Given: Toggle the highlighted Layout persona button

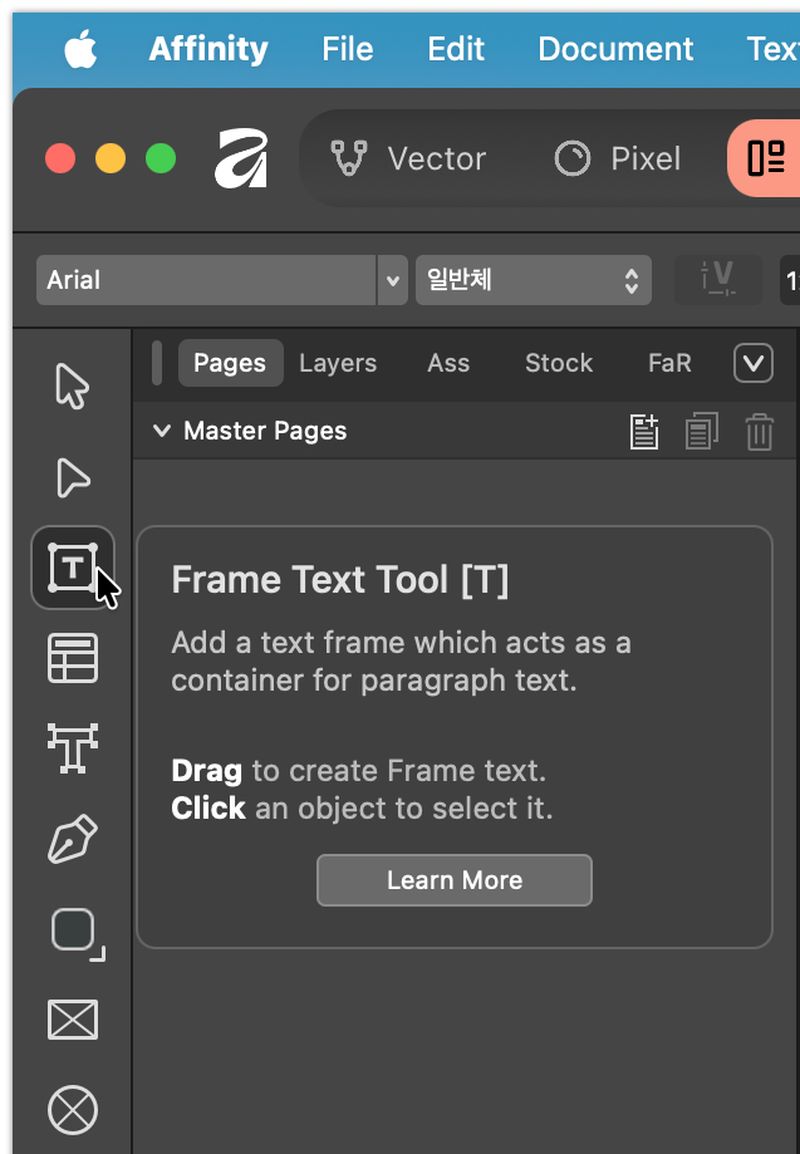Looking at the screenshot, I should pyautogui.click(x=765, y=158).
